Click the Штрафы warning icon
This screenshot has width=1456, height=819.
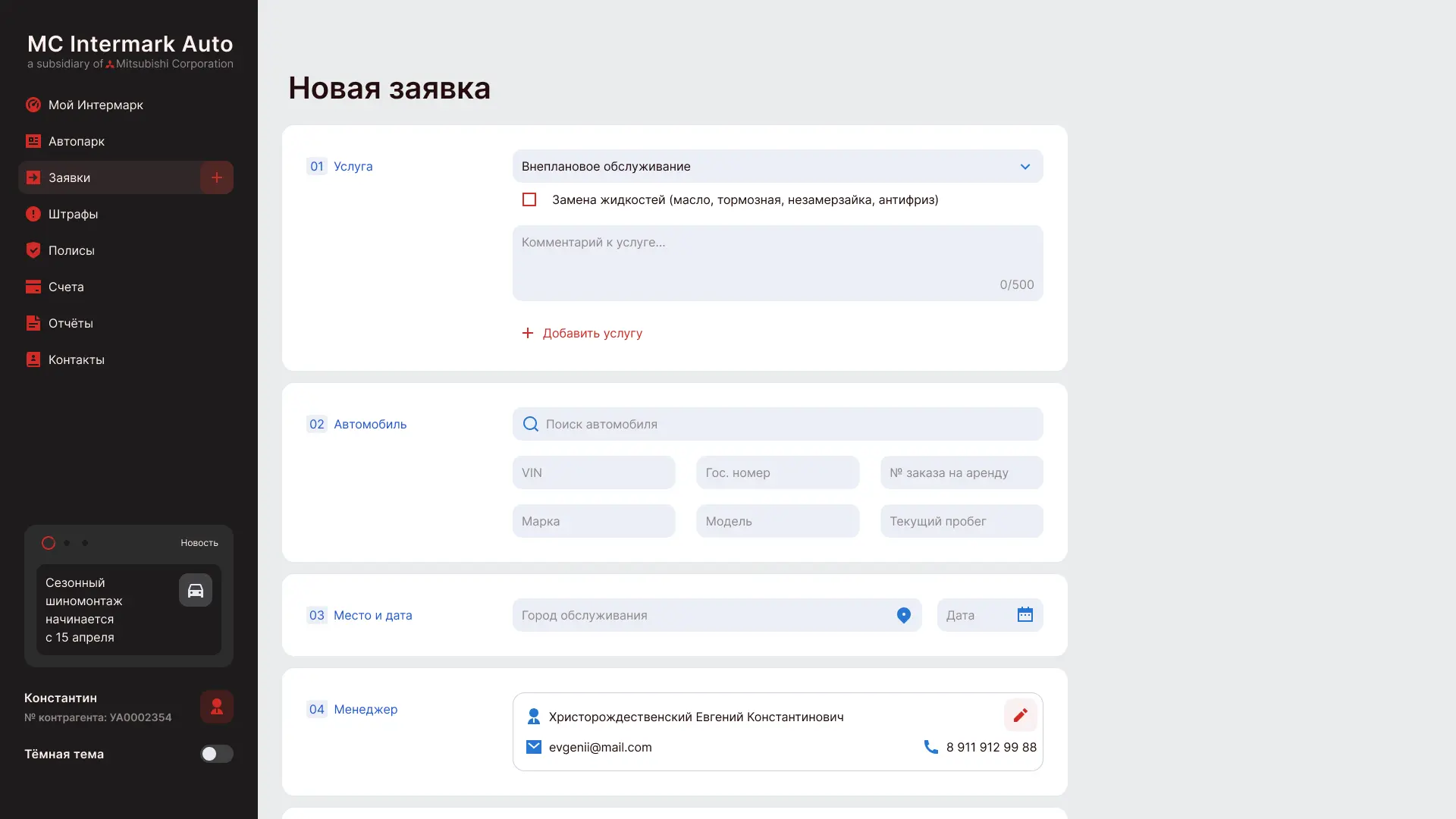tap(33, 214)
